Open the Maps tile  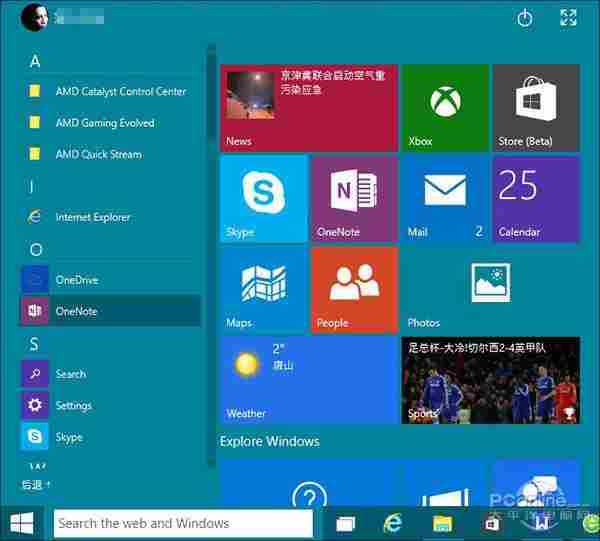click(263, 290)
